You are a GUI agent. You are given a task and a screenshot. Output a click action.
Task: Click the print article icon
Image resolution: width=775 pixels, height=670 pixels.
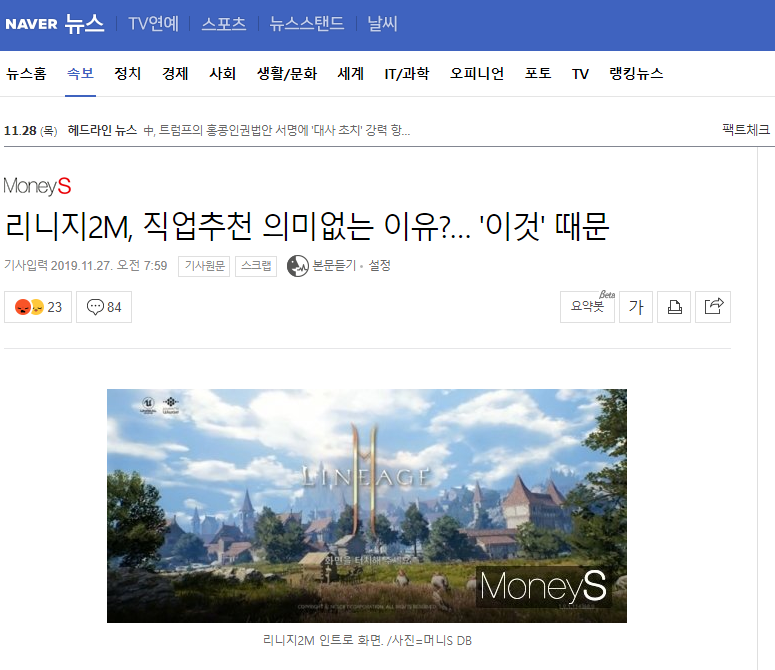(674, 307)
